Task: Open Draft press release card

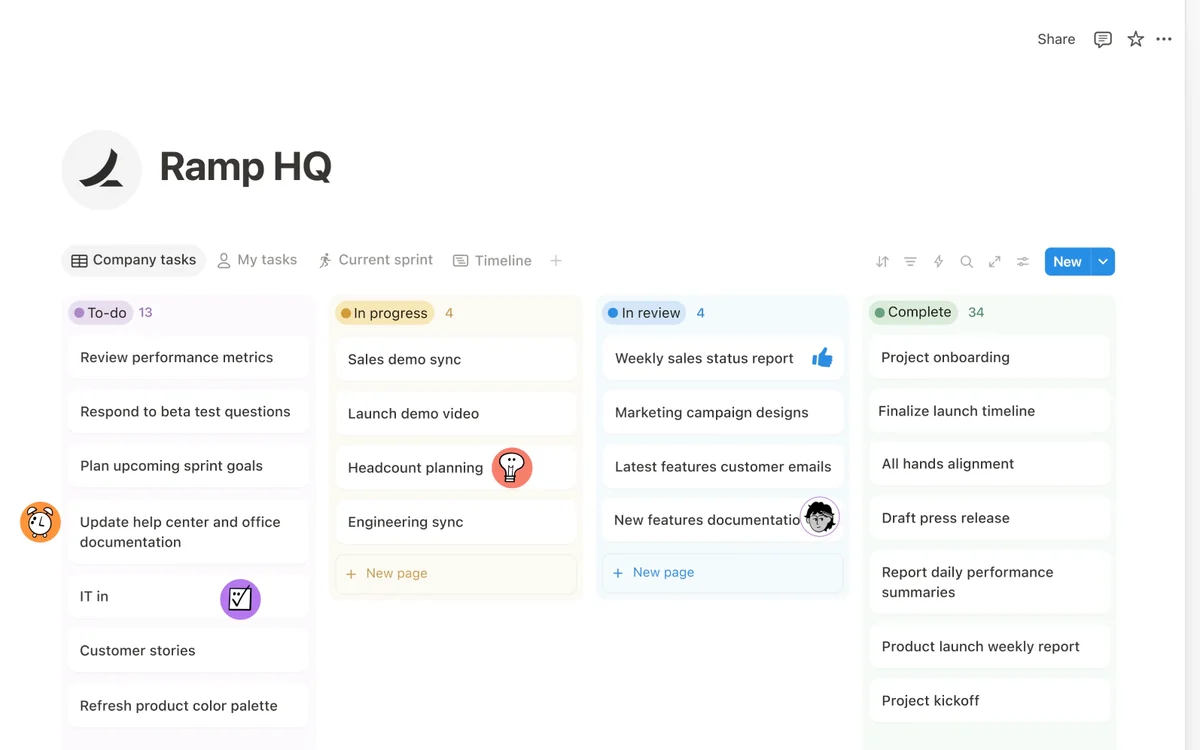Action: (989, 518)
